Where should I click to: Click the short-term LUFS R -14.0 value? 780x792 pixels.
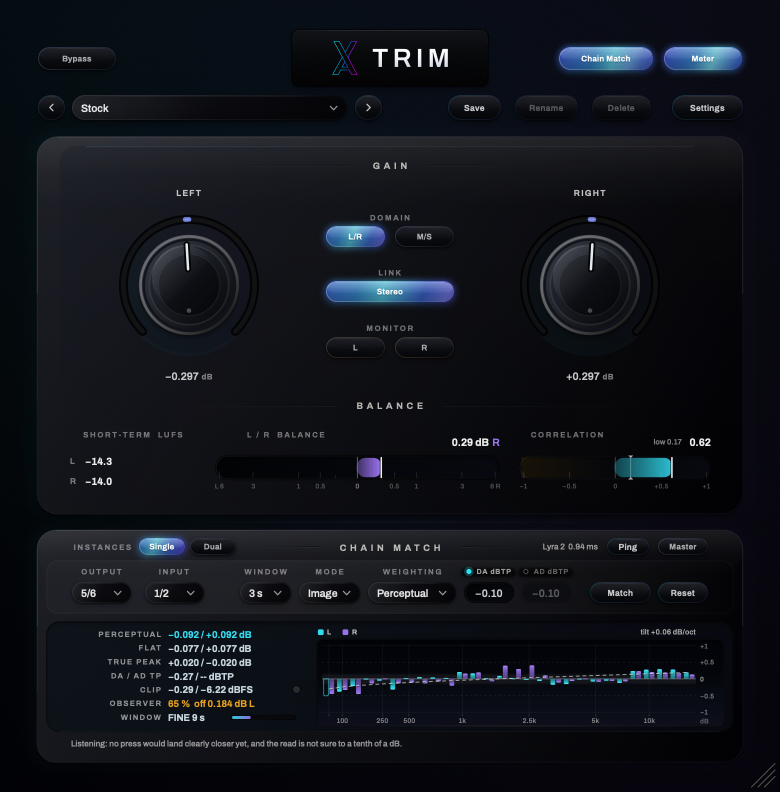[99, 481]
